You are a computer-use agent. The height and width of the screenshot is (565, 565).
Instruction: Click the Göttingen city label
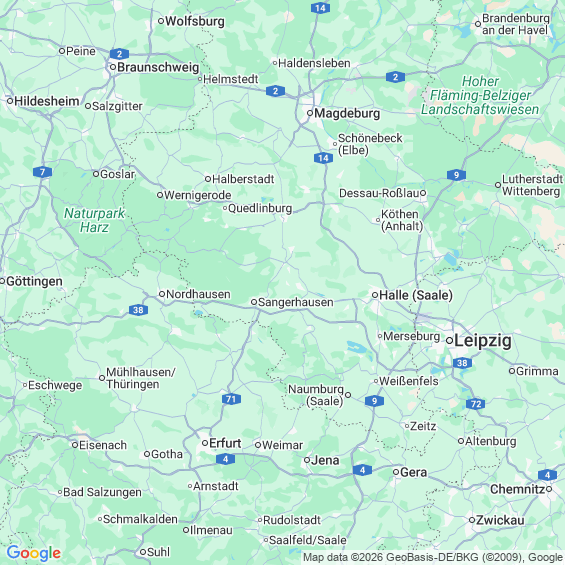point(34,281)
